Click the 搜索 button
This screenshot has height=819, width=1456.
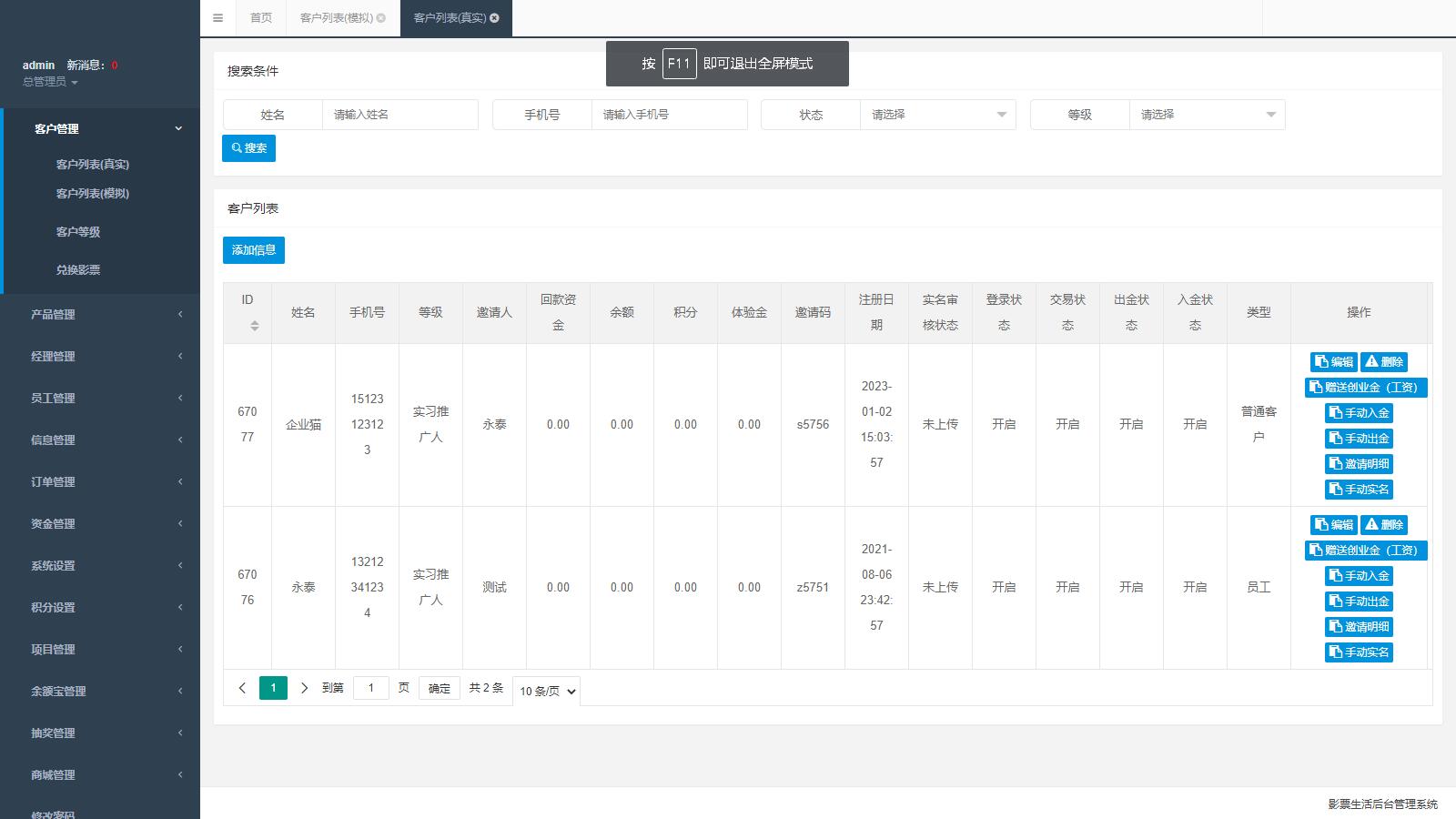248,148
